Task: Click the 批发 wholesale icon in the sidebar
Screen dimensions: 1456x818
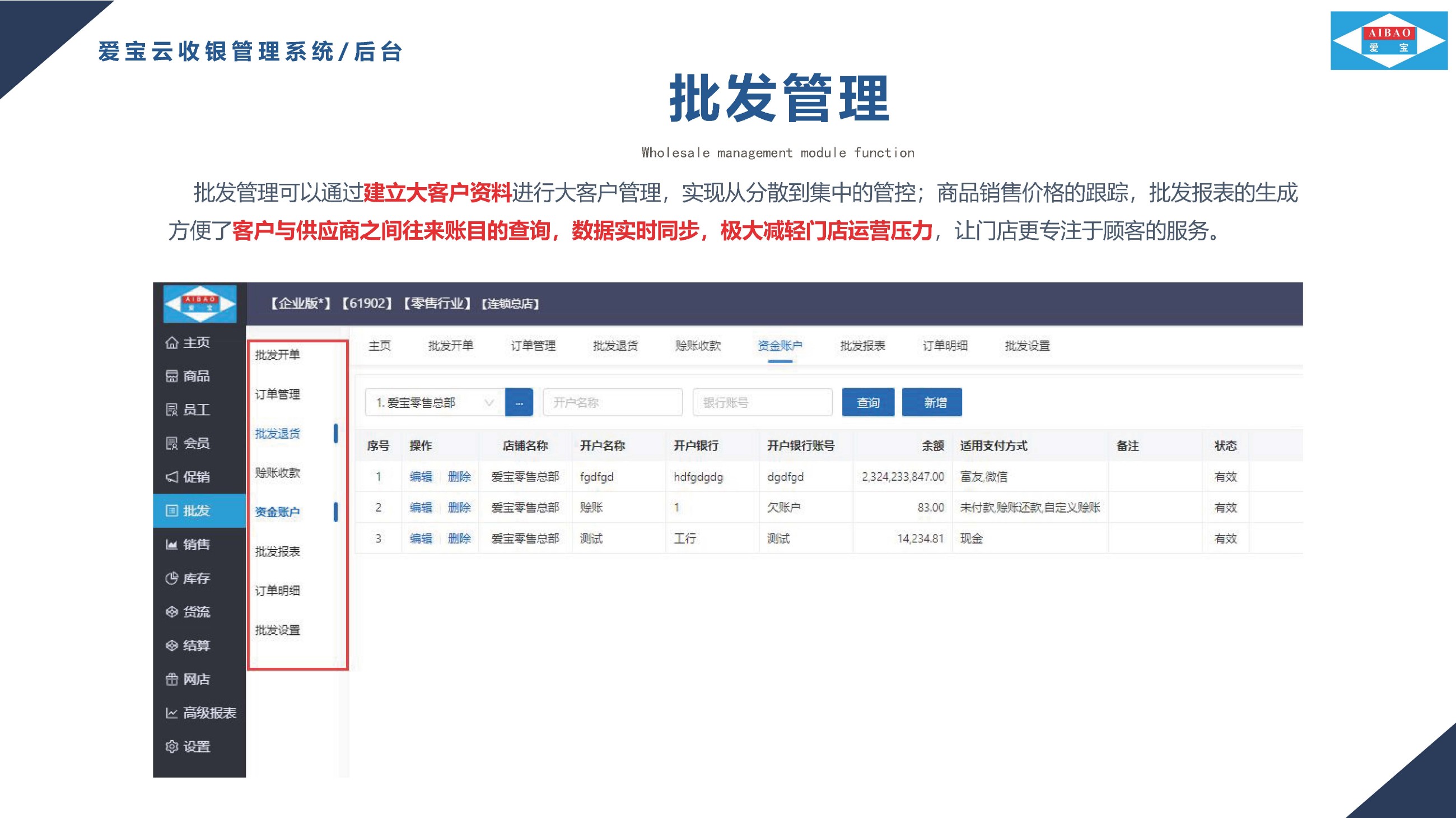Action: (x=171, y=510)
